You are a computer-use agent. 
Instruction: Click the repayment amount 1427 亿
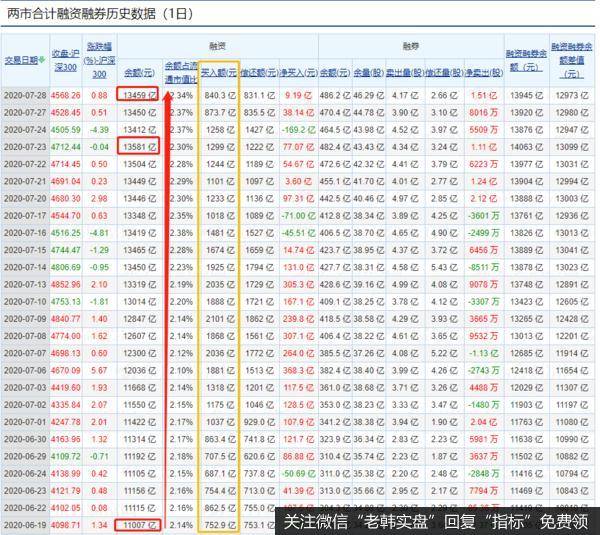(259, 130)
